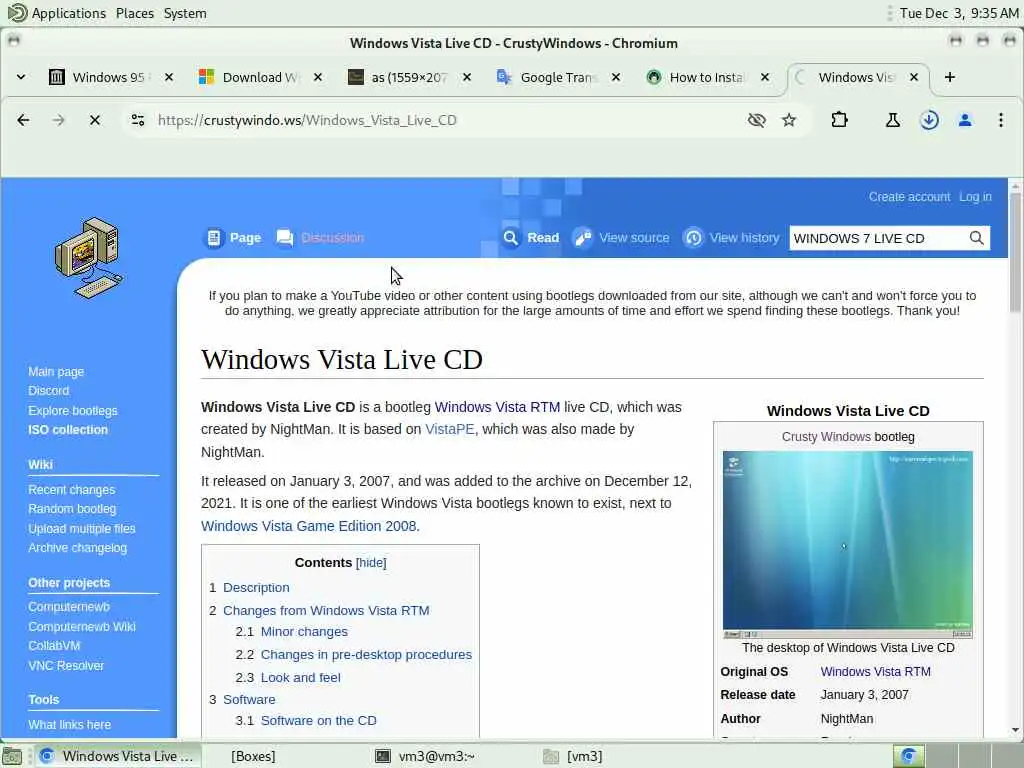Open Upload multiple files link
The image size is (1024, 768).
[x=82, y=529]
